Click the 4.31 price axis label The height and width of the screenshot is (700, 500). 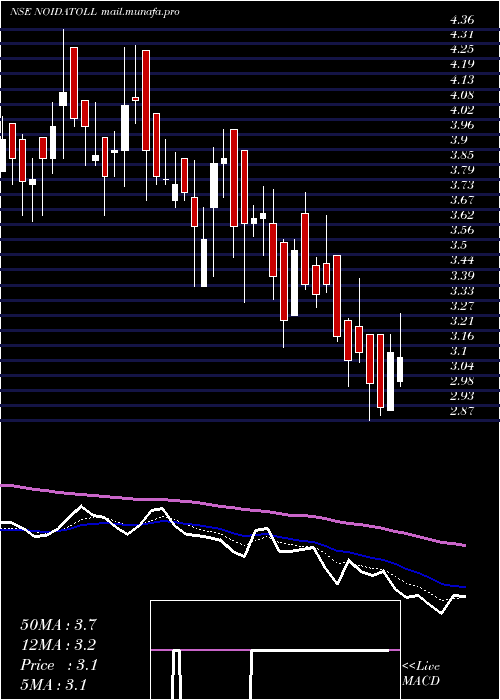(462, 34)
